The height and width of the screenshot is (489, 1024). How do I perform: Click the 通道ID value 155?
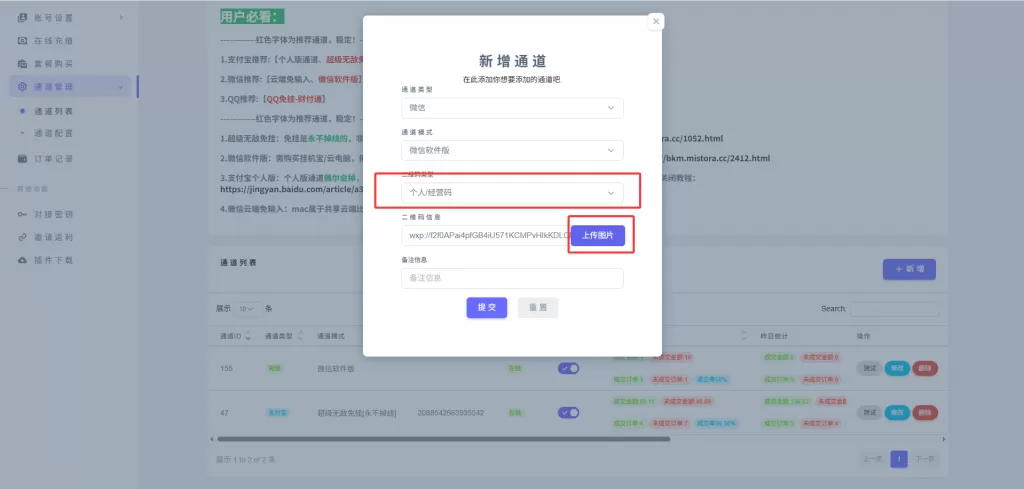coord(227,369)
